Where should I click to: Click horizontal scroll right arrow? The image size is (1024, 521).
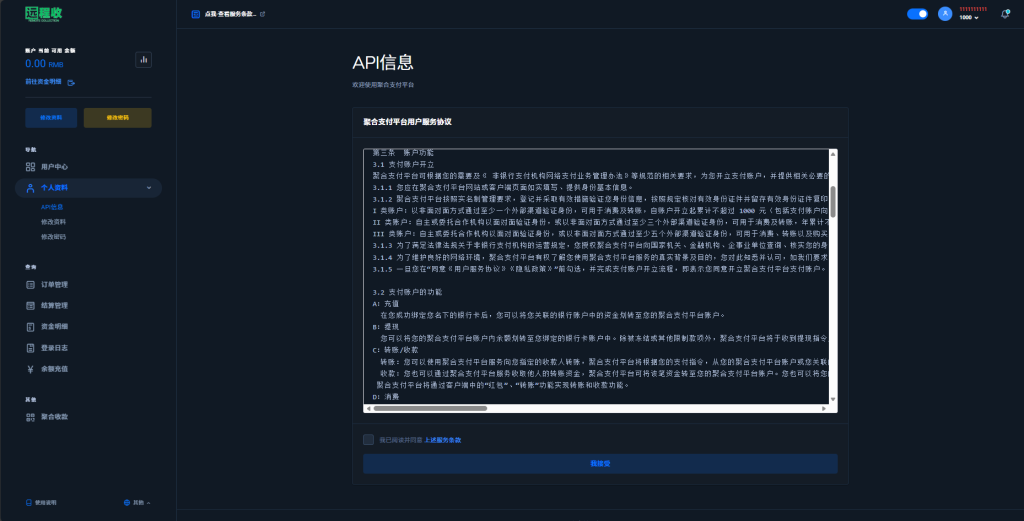tap(824, 408)
